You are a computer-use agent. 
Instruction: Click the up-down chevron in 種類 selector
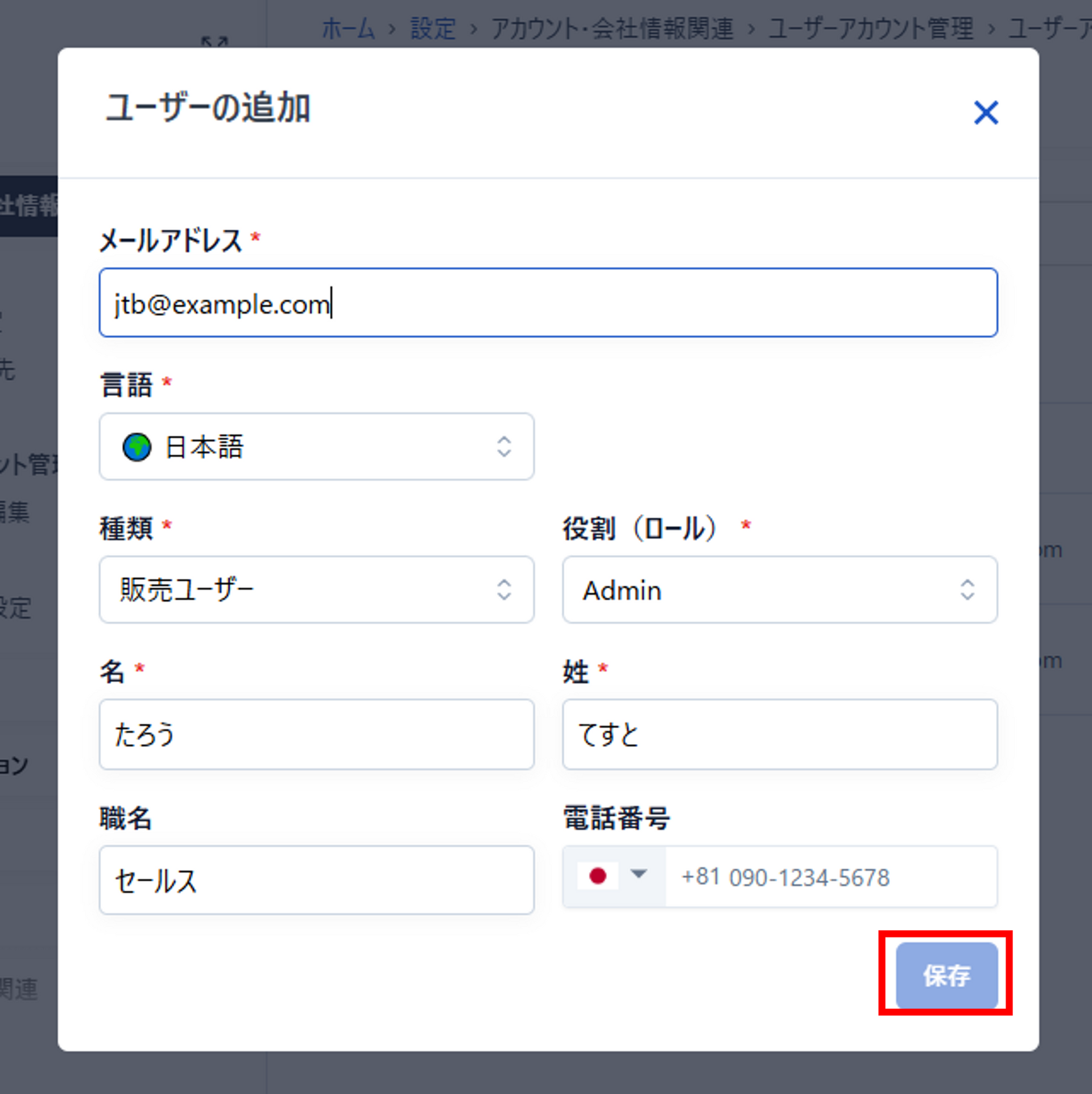pyautogui.click(x=504, y=590)
